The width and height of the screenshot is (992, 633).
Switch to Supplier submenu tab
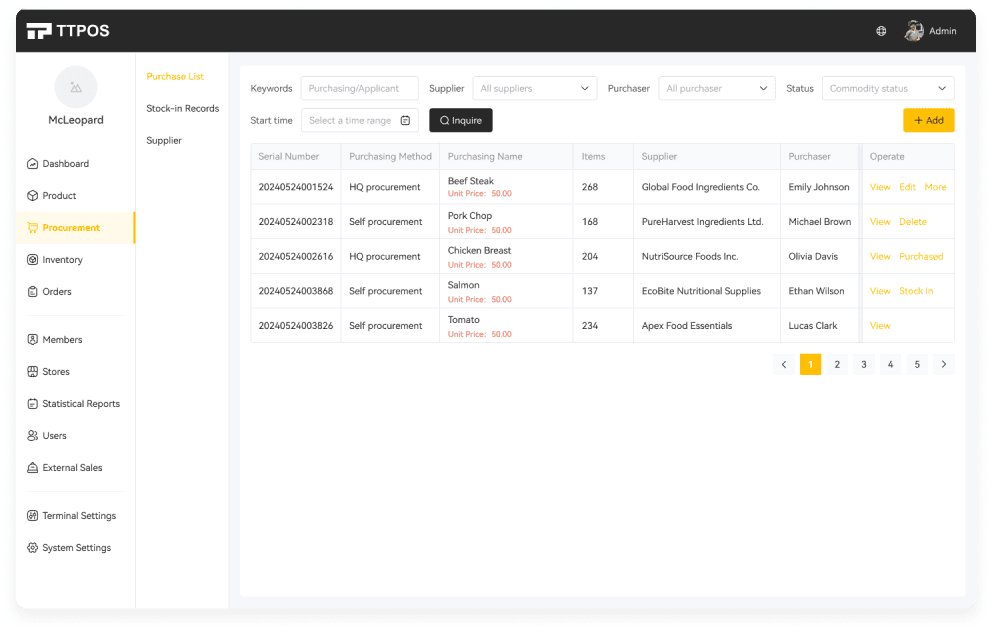coord(164,140)
